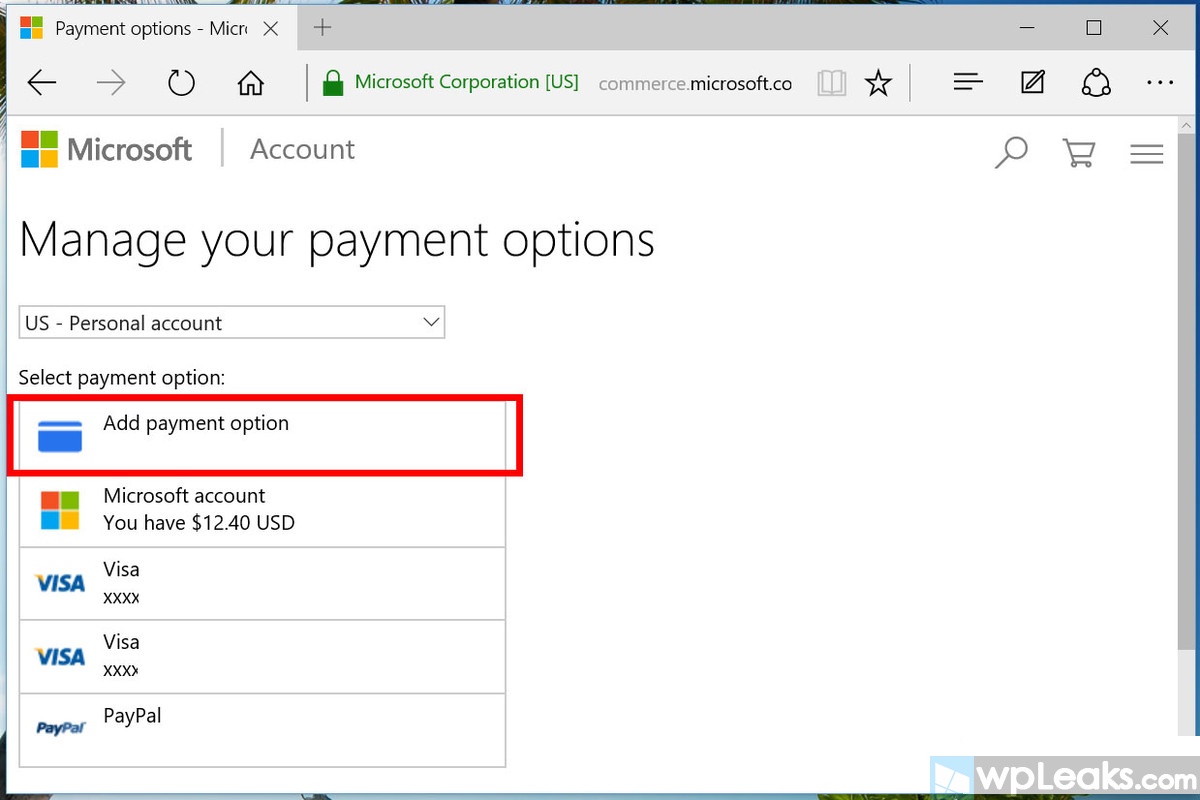Click the PayPal logo icon

click(x=61, y=729)
